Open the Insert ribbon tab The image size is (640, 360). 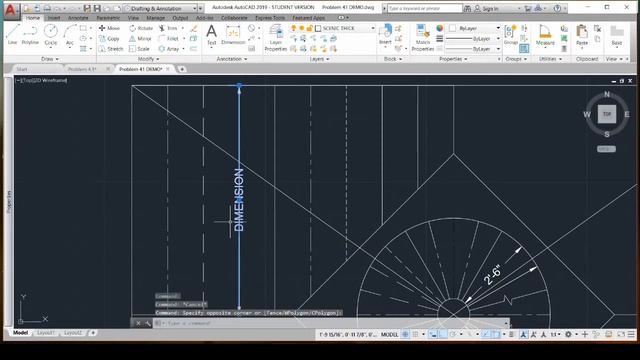[x=53, y=18]
